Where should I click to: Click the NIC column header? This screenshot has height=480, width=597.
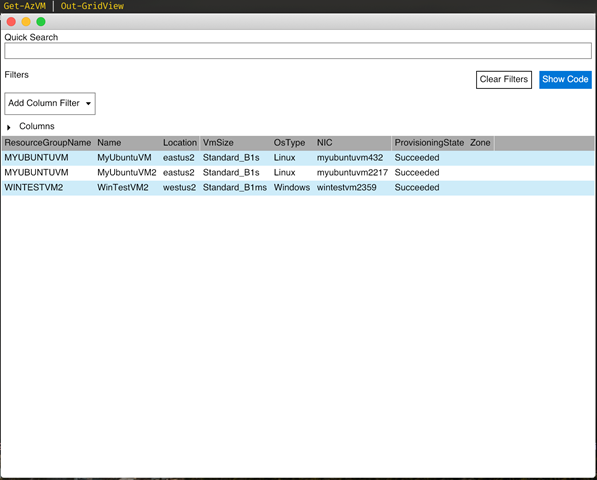tap(324, 143)
